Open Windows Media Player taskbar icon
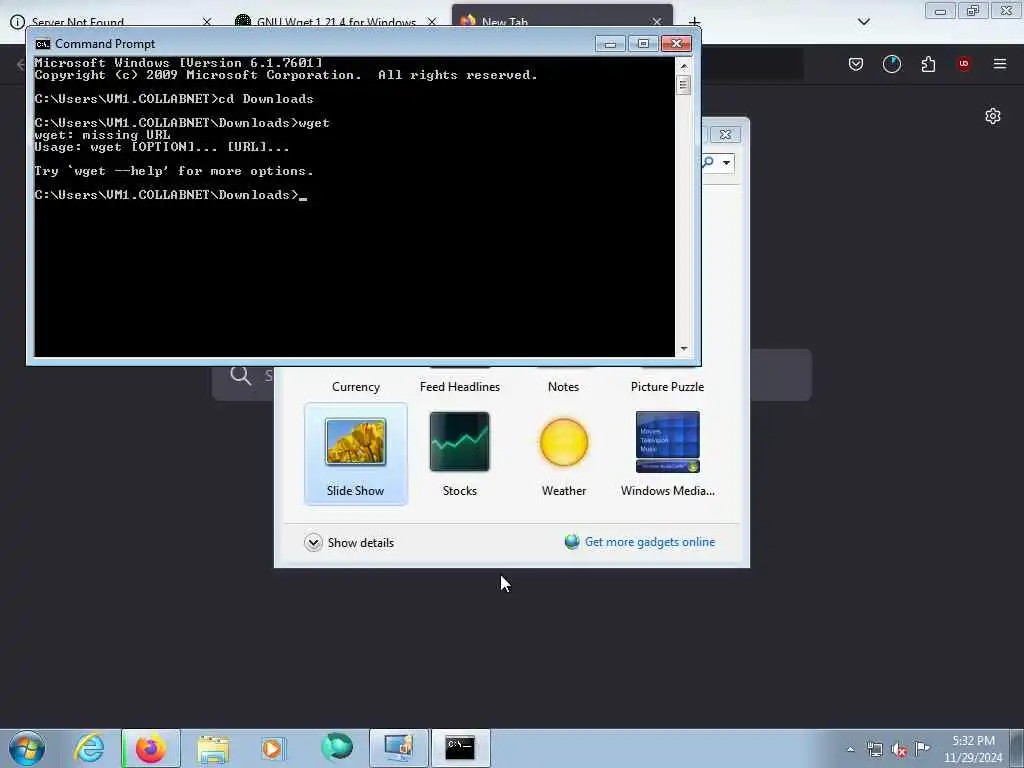 click(x=273, y=748)
